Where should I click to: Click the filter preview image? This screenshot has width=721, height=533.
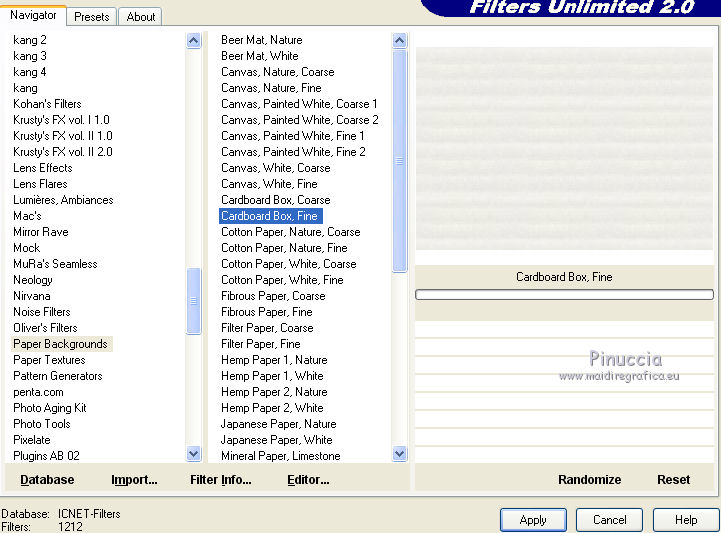564,148
